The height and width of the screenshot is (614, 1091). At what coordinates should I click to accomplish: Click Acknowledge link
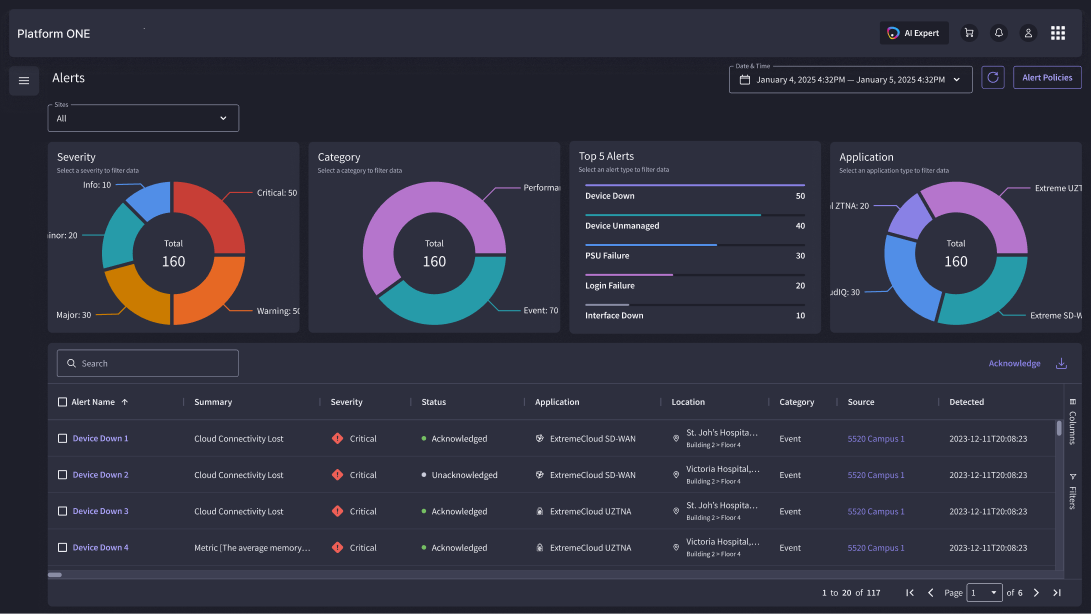click(x=1014, y=363)
